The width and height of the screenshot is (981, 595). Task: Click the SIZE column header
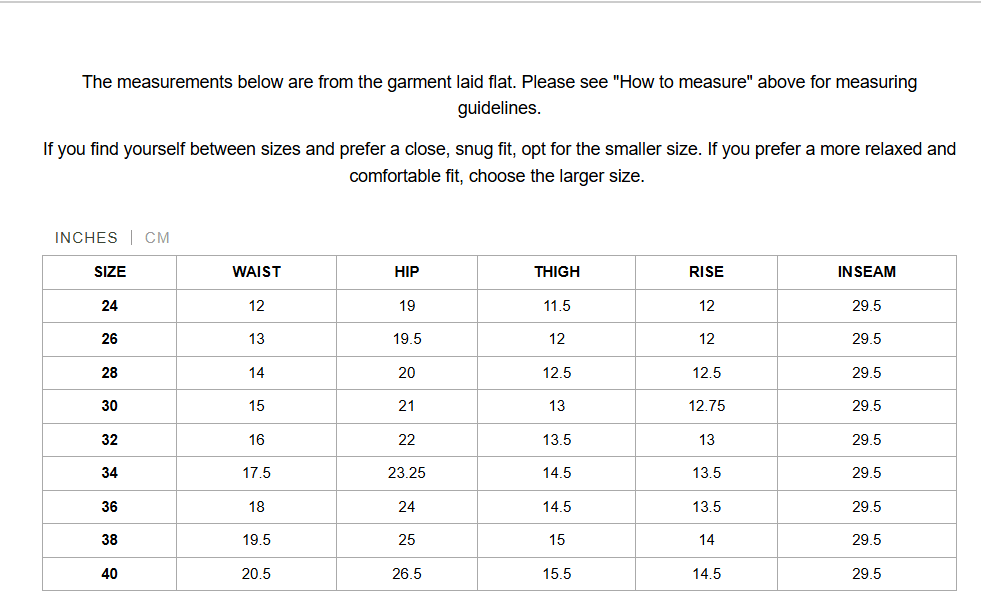coord(110,272)
